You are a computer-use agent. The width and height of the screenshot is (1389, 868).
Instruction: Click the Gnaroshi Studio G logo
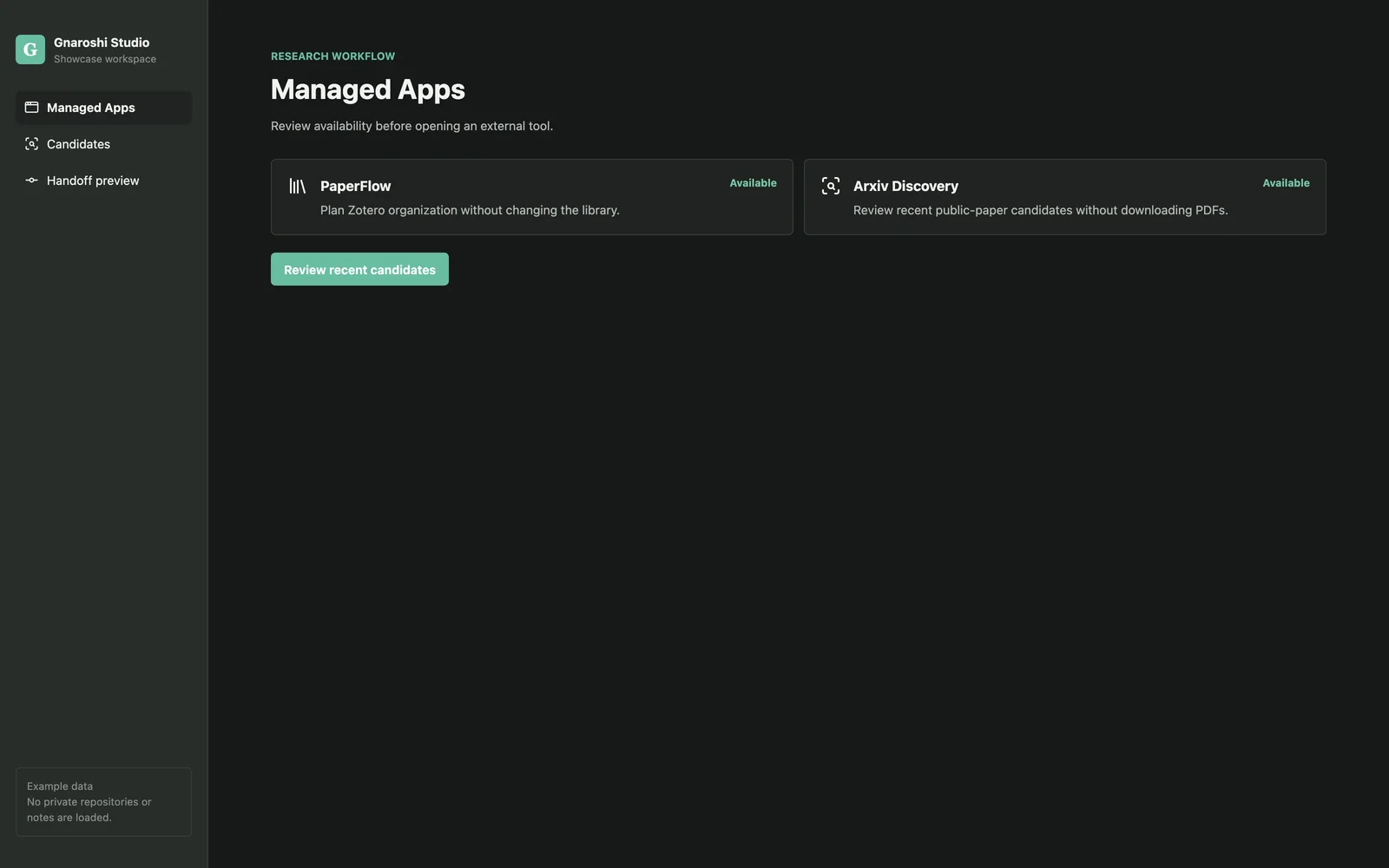[x=30, y=49]
